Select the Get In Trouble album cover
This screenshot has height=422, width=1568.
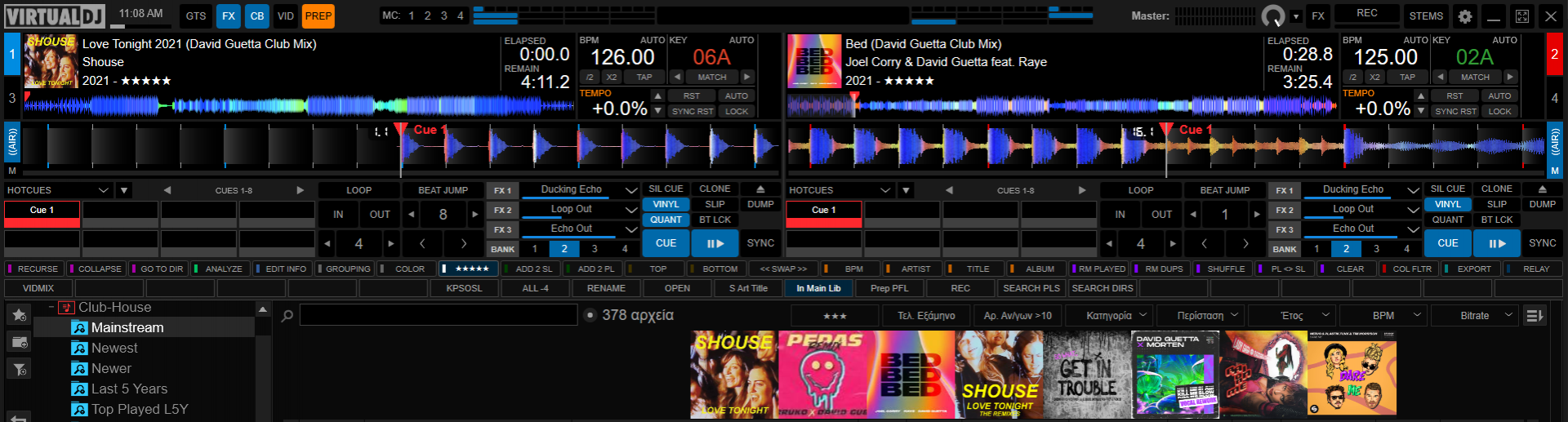[1086, 375]
